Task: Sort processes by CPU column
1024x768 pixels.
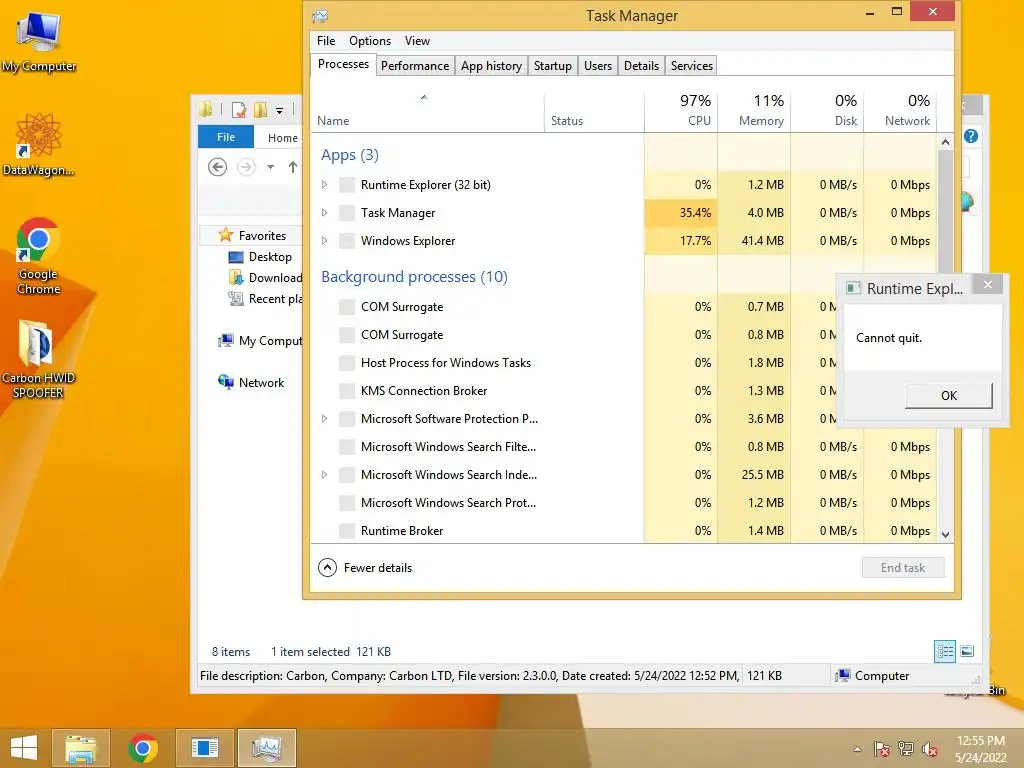Action: 680,110
